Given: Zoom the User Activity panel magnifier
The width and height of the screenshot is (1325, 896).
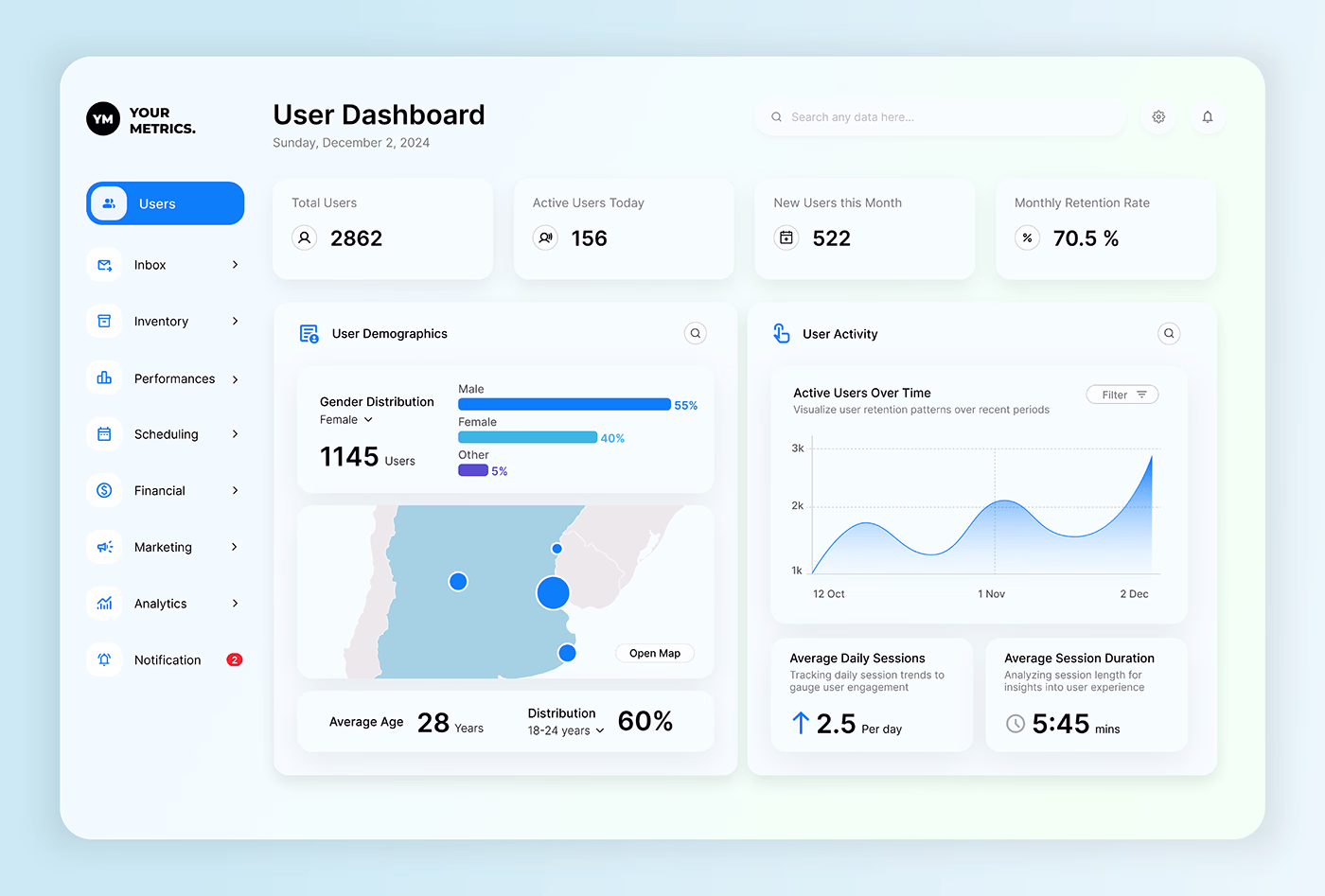Looking at the screenshot, I should 1169,333.
